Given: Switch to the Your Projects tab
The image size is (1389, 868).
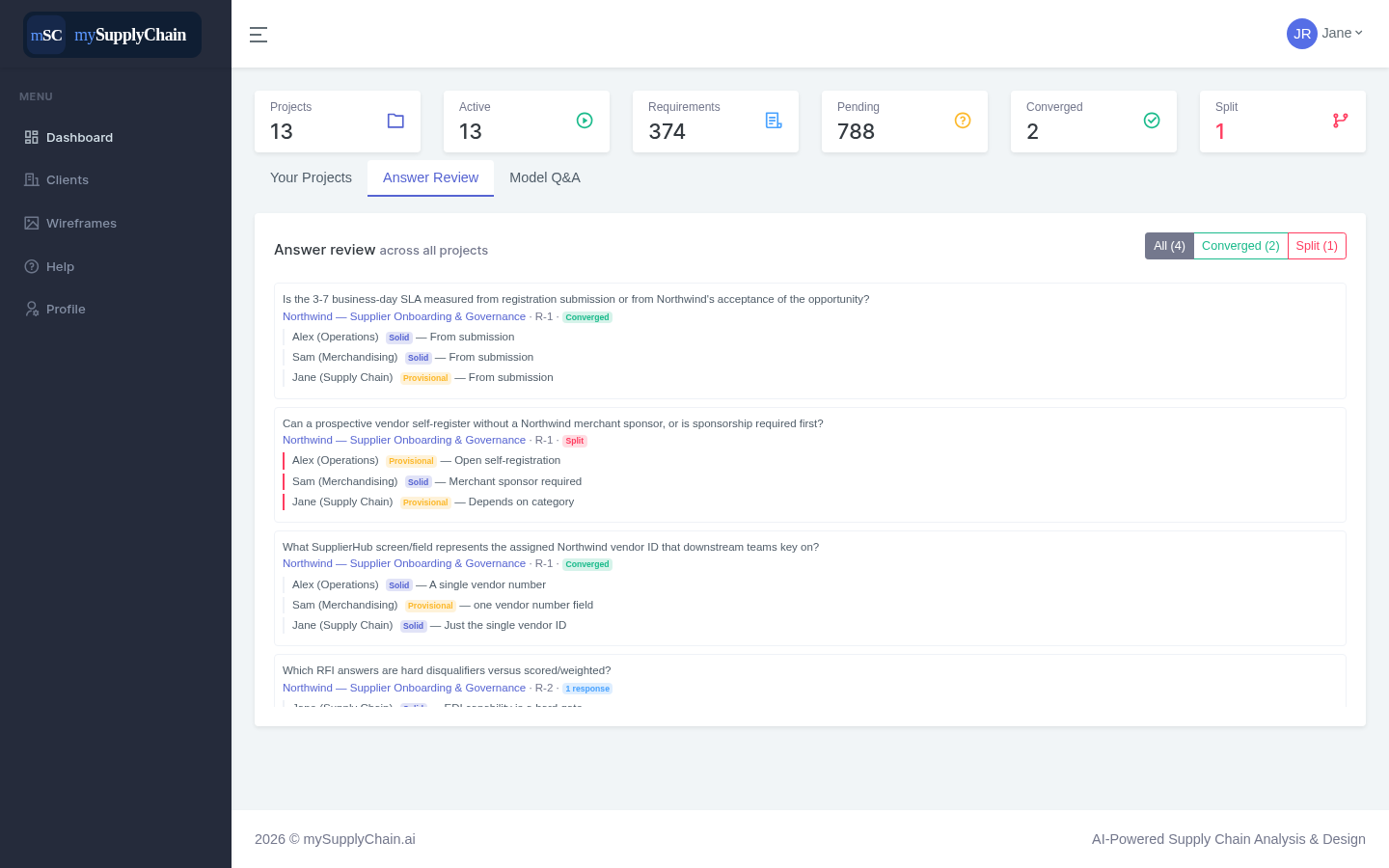Looking at the screenshot, I should point(311,177).
